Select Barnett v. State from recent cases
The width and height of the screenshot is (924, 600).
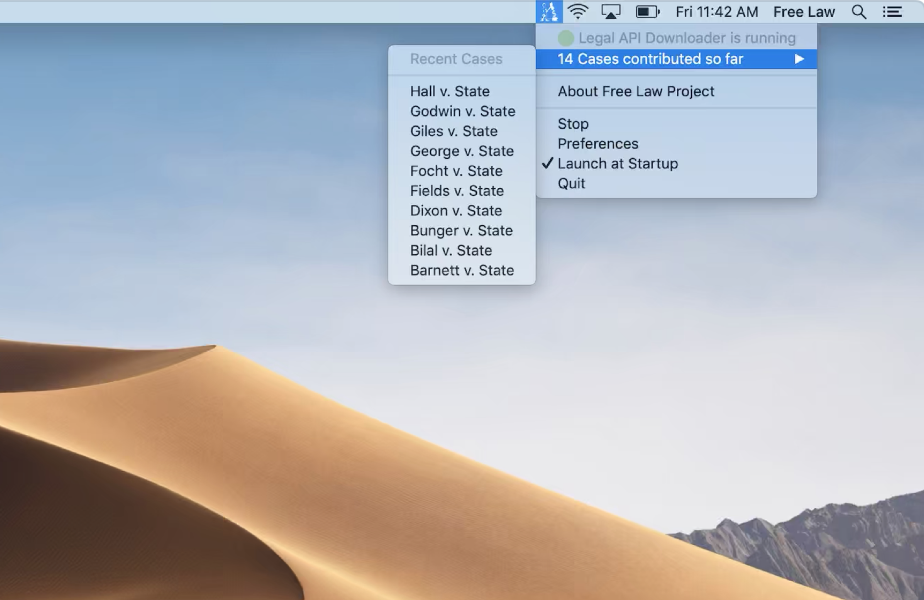pyautogui.click(x=462, y=271)
